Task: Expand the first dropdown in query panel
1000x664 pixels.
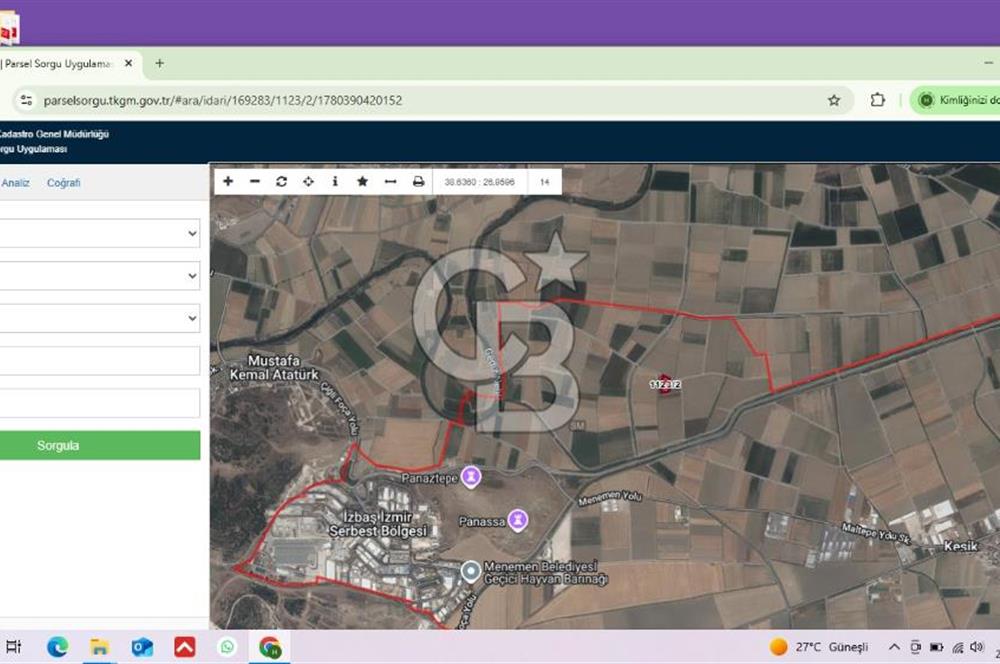Action: [x=100, y=233]
